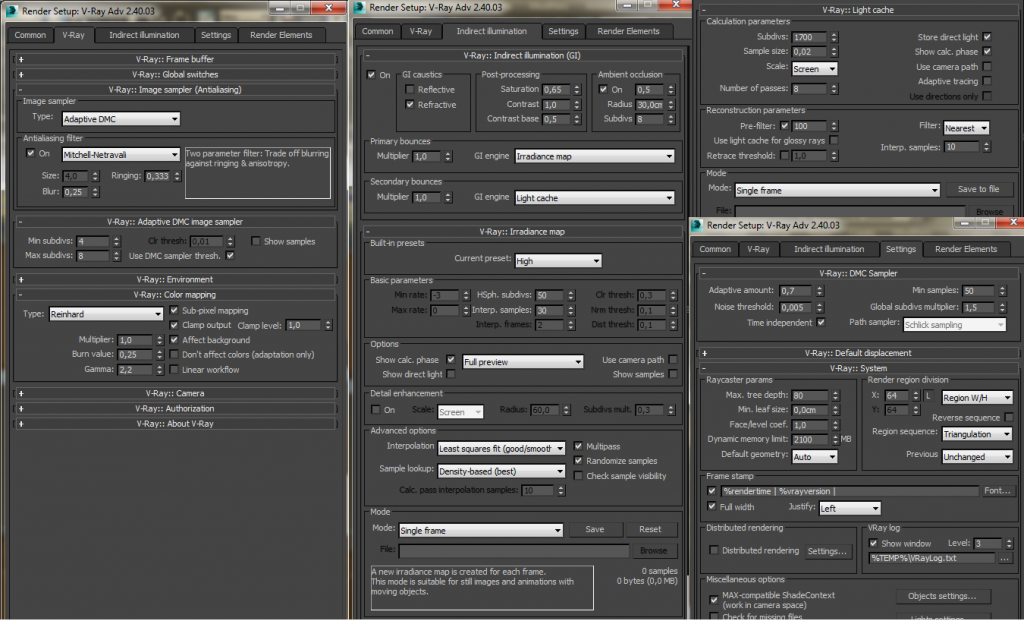Image resolution: width=1024 pixels, height=620 pixels.
Task: Open the Region sequence dropdown (Triangulation)
Action: click(x=977, y=434)
